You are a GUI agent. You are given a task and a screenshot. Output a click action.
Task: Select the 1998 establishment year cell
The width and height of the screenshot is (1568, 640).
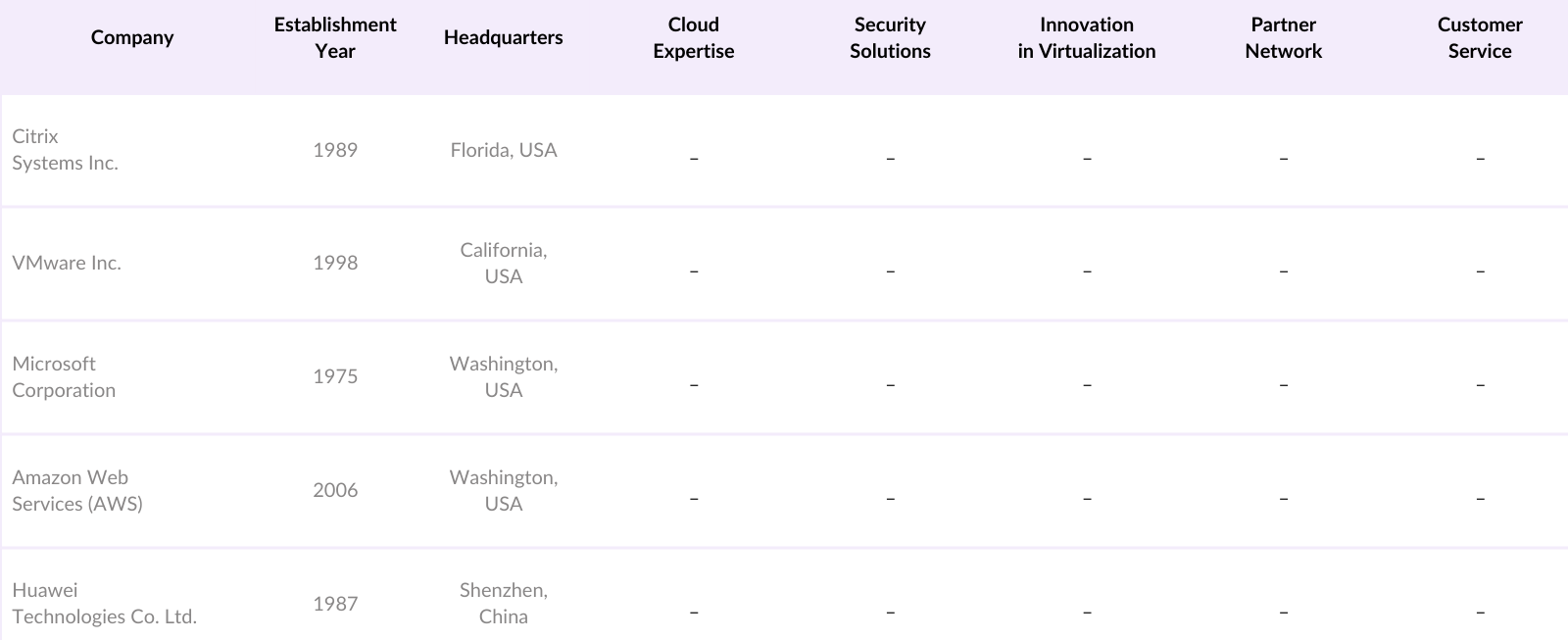coord(335,263)
